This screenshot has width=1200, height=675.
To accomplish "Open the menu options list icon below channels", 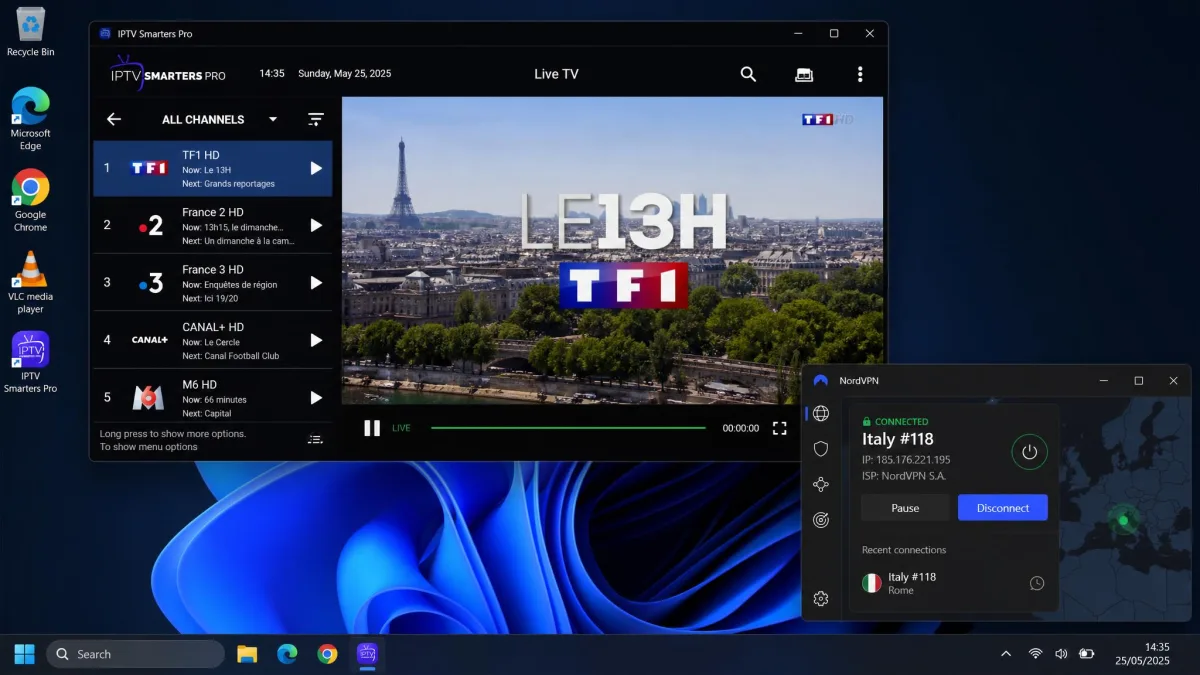I will pyautogui.click(x=315, y=439).
